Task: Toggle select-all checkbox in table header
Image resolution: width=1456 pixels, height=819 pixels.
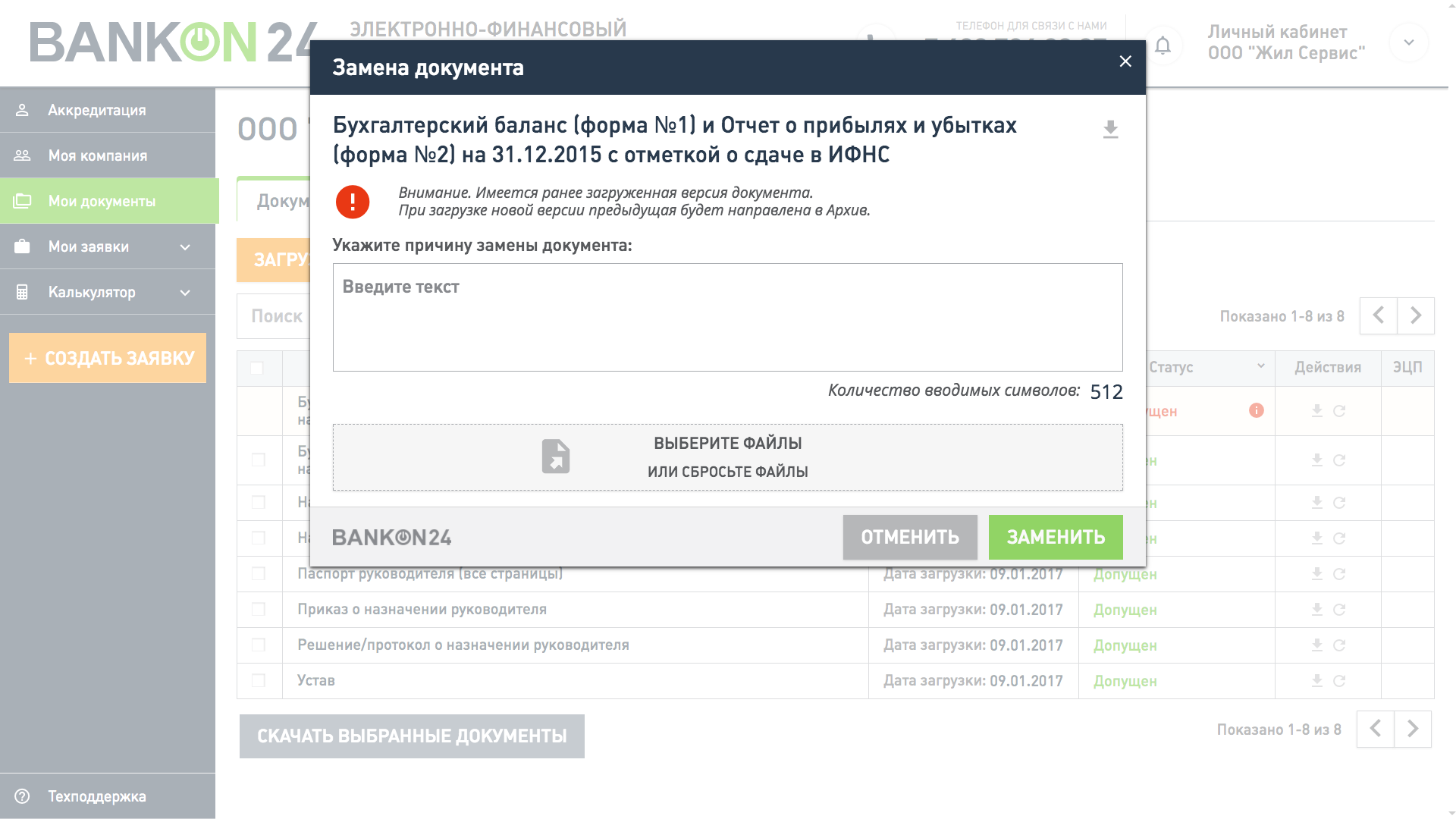Action: click(257, 368)
